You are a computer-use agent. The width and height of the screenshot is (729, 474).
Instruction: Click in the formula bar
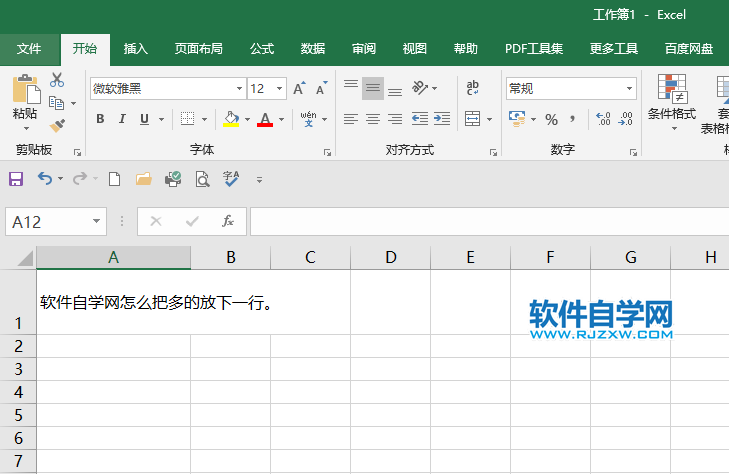[490, 222]
